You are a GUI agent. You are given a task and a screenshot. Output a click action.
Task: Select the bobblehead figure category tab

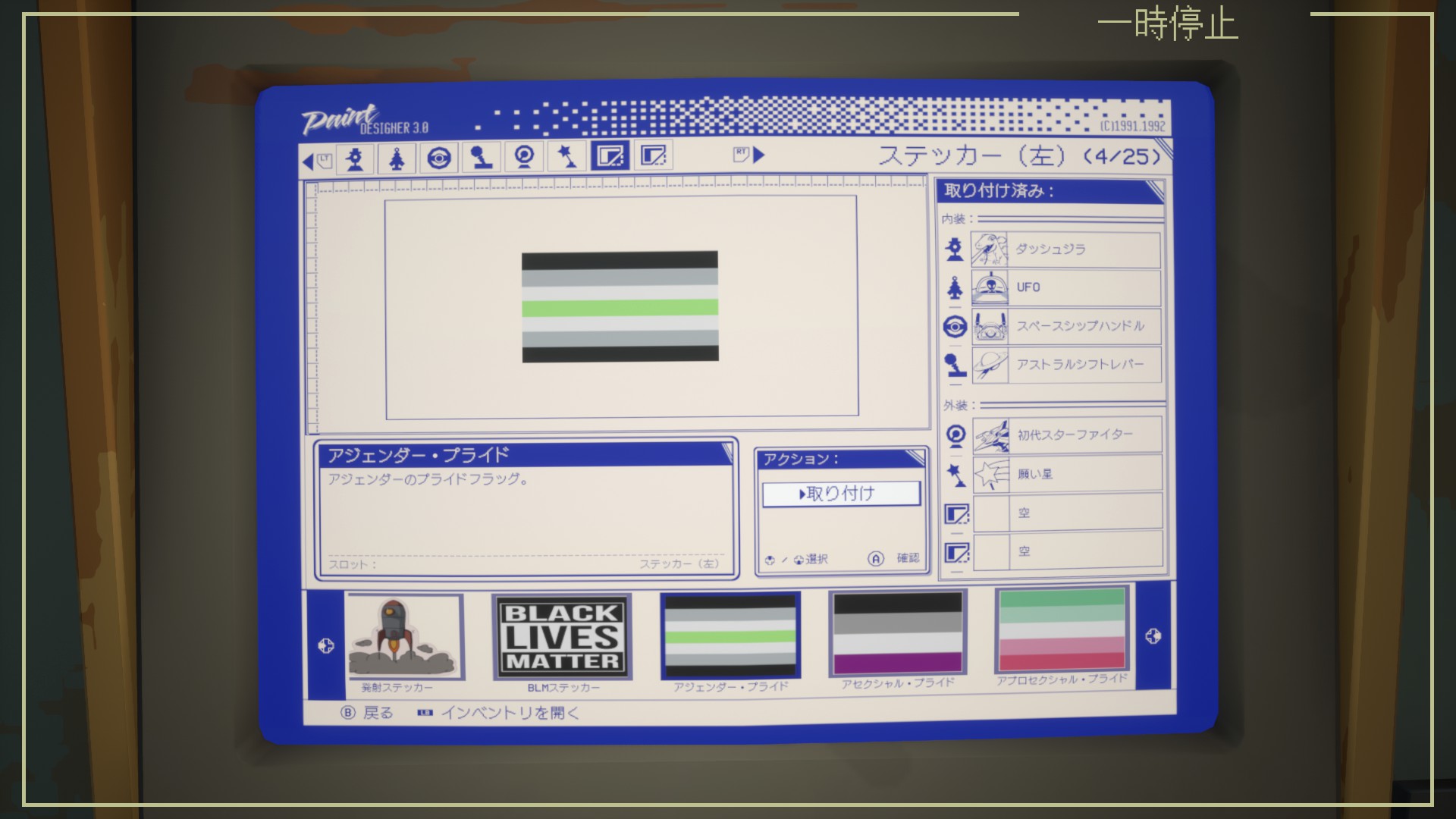355,158
